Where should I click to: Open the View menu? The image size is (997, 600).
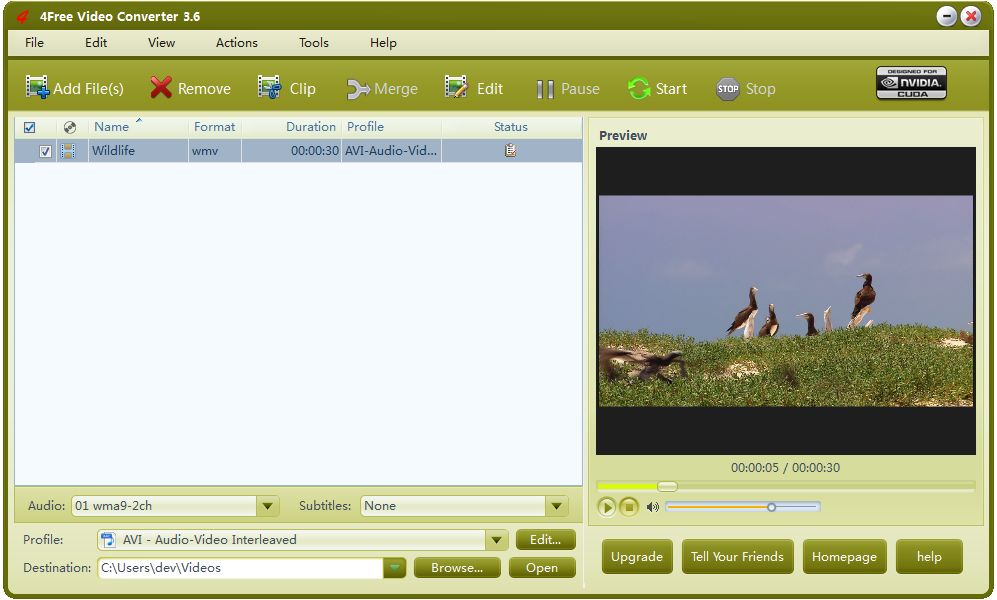point(162,43)
